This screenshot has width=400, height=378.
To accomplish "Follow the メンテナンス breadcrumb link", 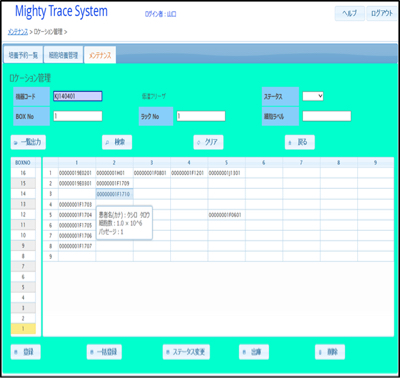I will pyautogui.click(x=18, y=32).
